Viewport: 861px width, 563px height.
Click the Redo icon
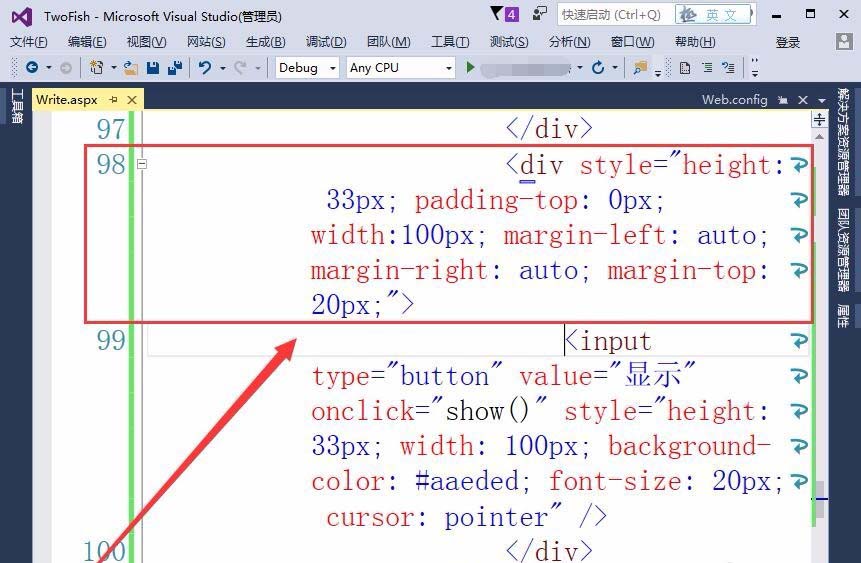click(240, 68)
